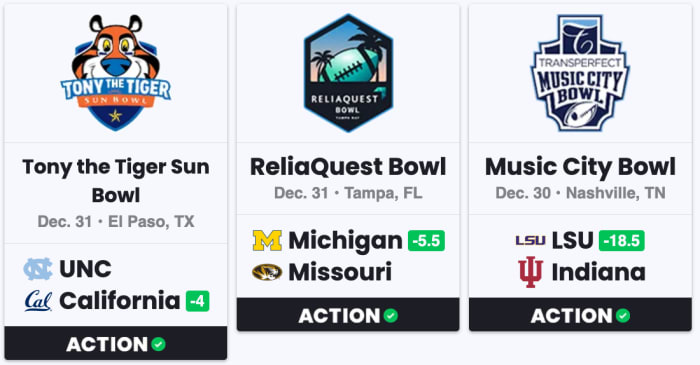Click the ReliaQuest Bowl hexagon logo
The width and height of the screenshot is (700, 365).
pyautogui.click(x=348, y=73)
